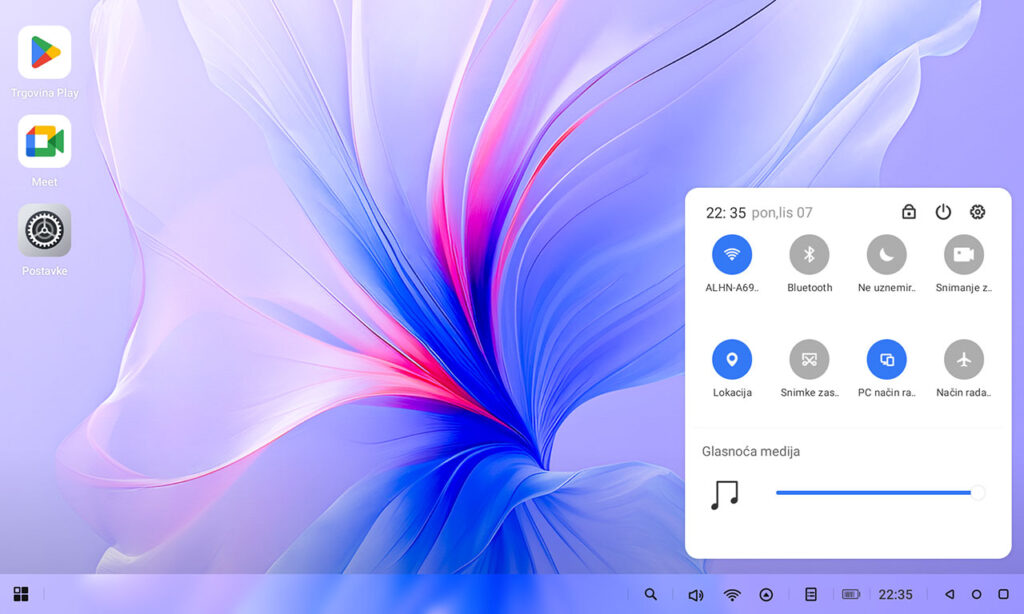Open the Trgovina Play store app
This screenshot has width=1024, height=614.
[45, 52]
